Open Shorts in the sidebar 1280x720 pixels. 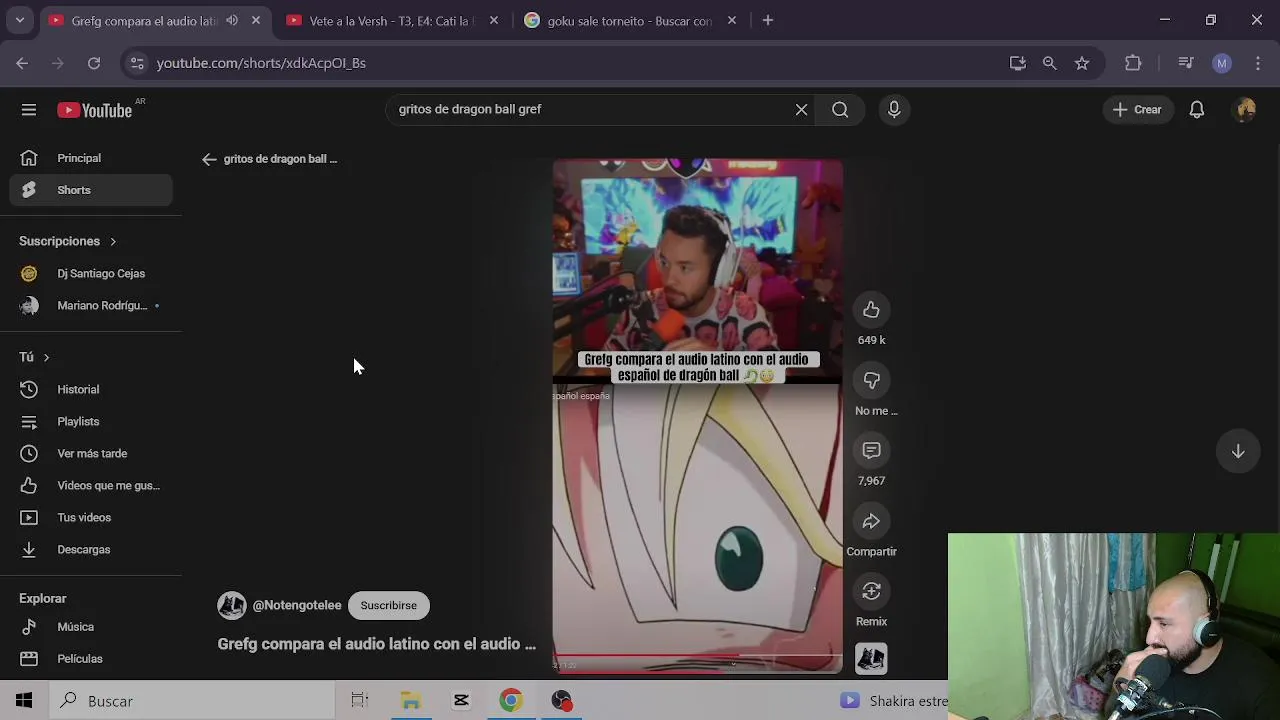[91, 190]
